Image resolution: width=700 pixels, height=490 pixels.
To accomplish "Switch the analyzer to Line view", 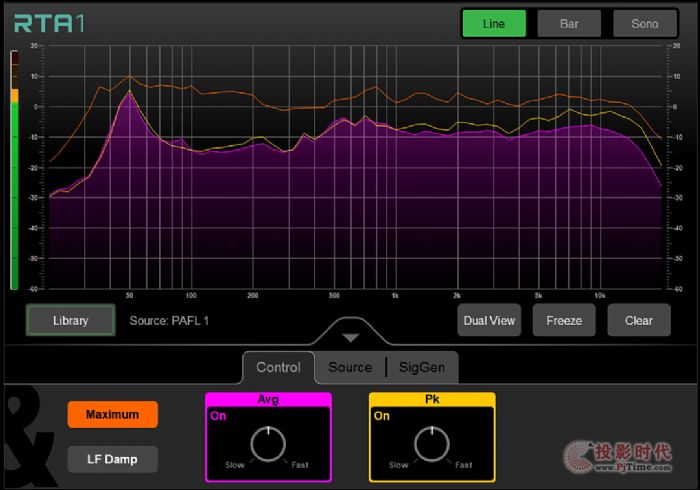I will 494,23.
